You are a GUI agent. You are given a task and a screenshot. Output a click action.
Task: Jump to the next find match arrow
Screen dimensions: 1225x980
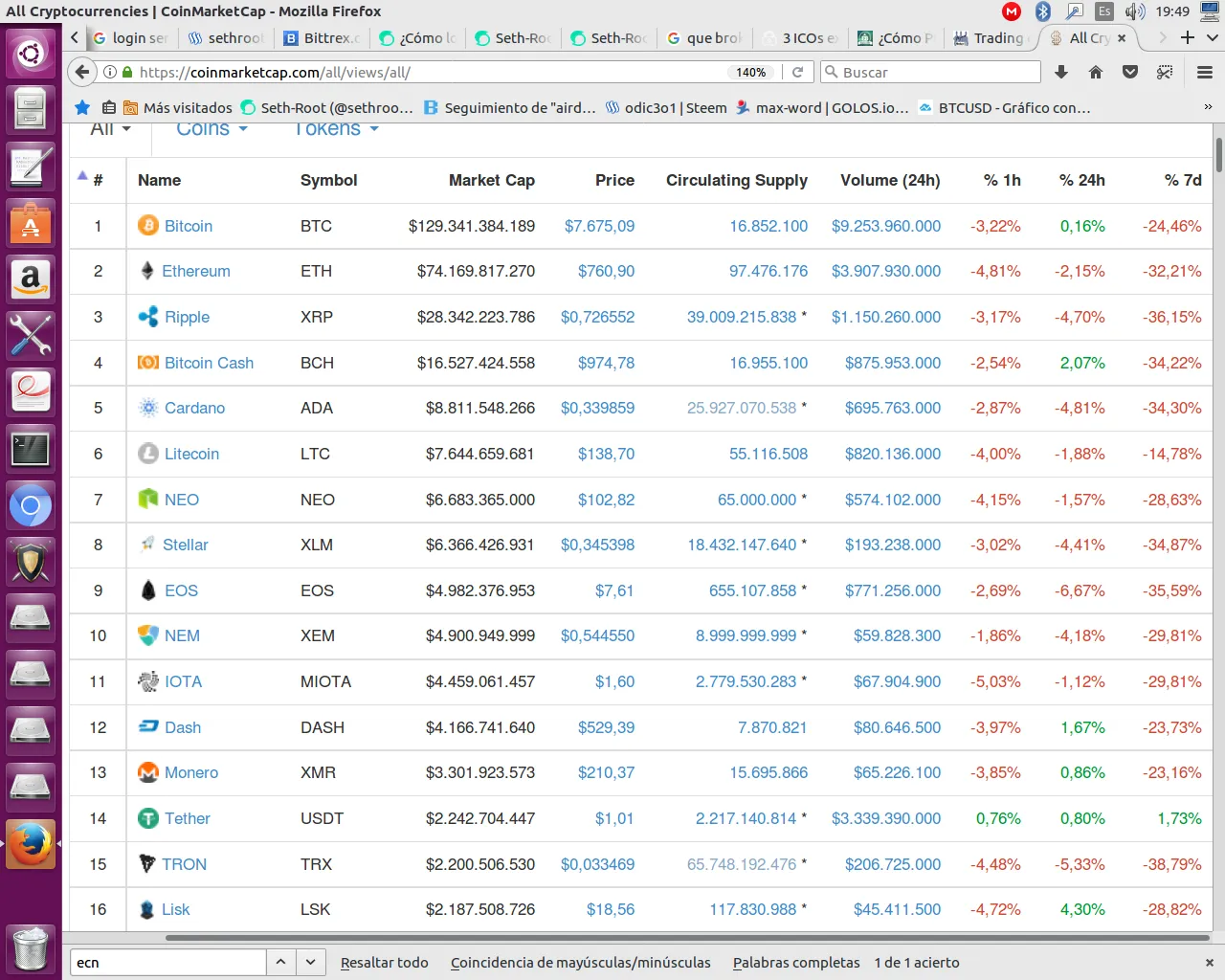tap(310, 962)
